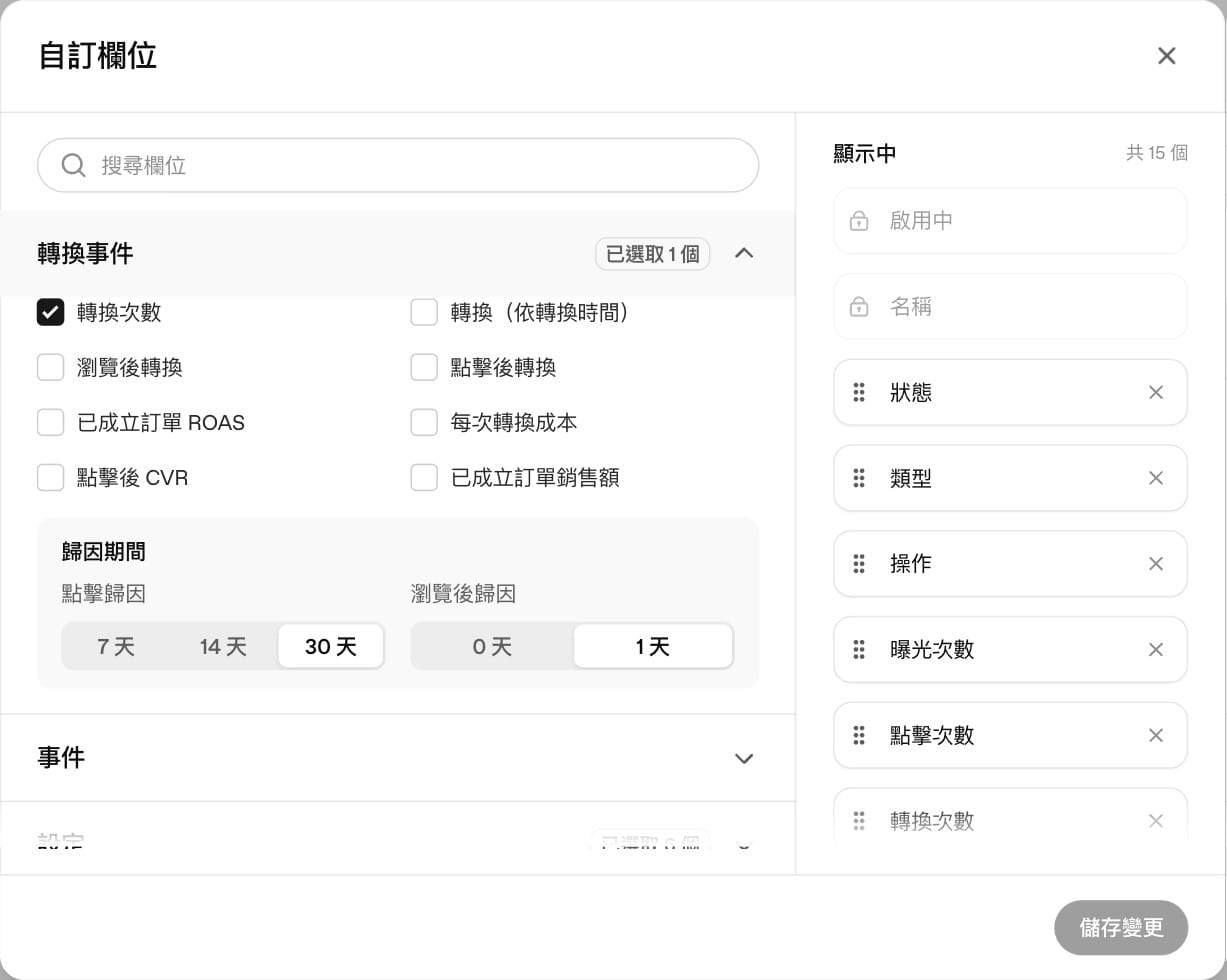Tick the 已成立訂單銷售額 checkbox

(424, 478)
